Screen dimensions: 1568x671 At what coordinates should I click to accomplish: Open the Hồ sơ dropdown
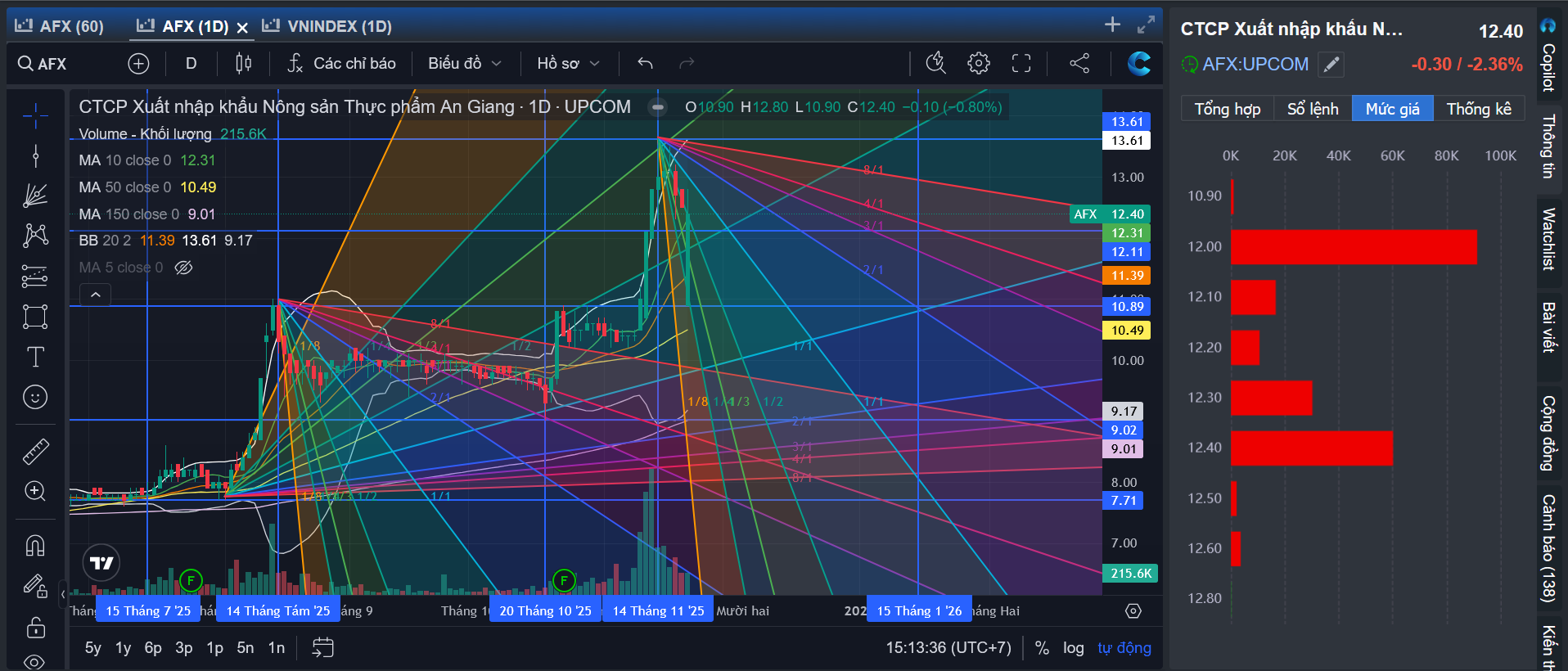tap(569, 63)
